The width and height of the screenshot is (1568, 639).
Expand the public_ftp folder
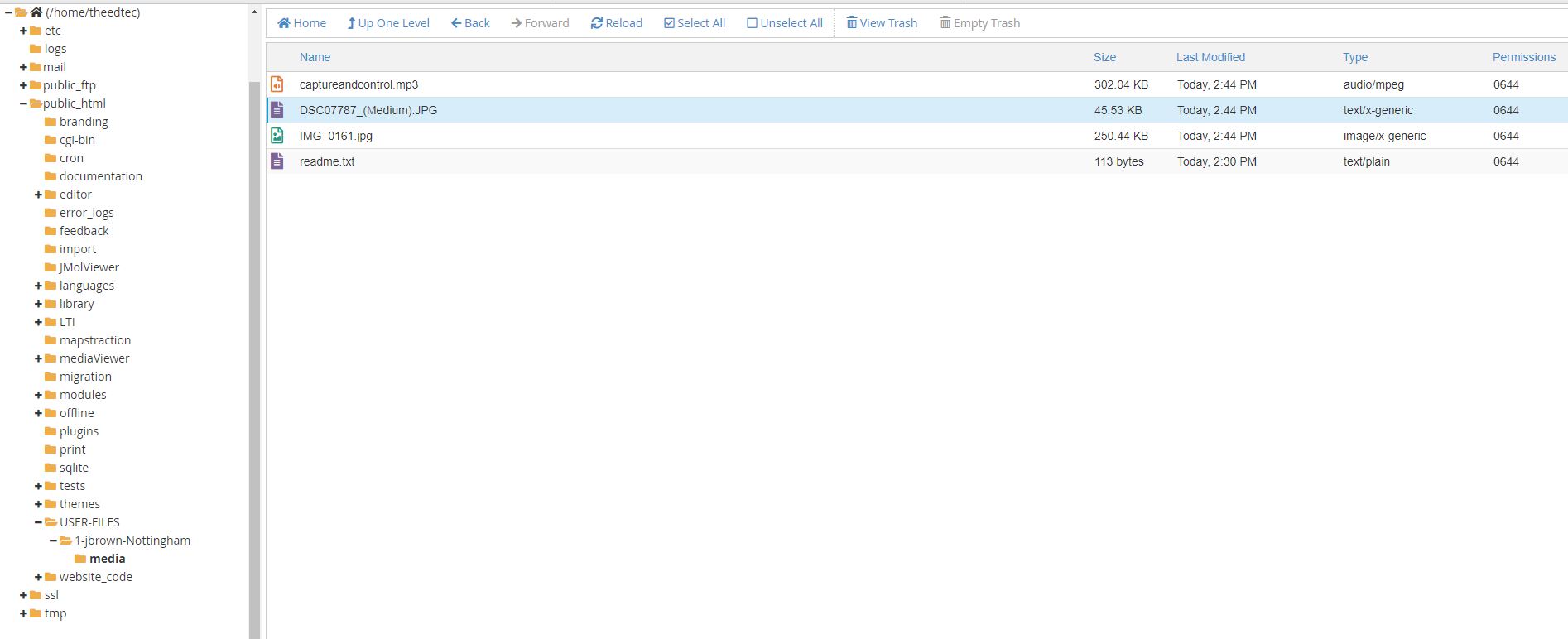pyautogui.click(x=23, y=85)
